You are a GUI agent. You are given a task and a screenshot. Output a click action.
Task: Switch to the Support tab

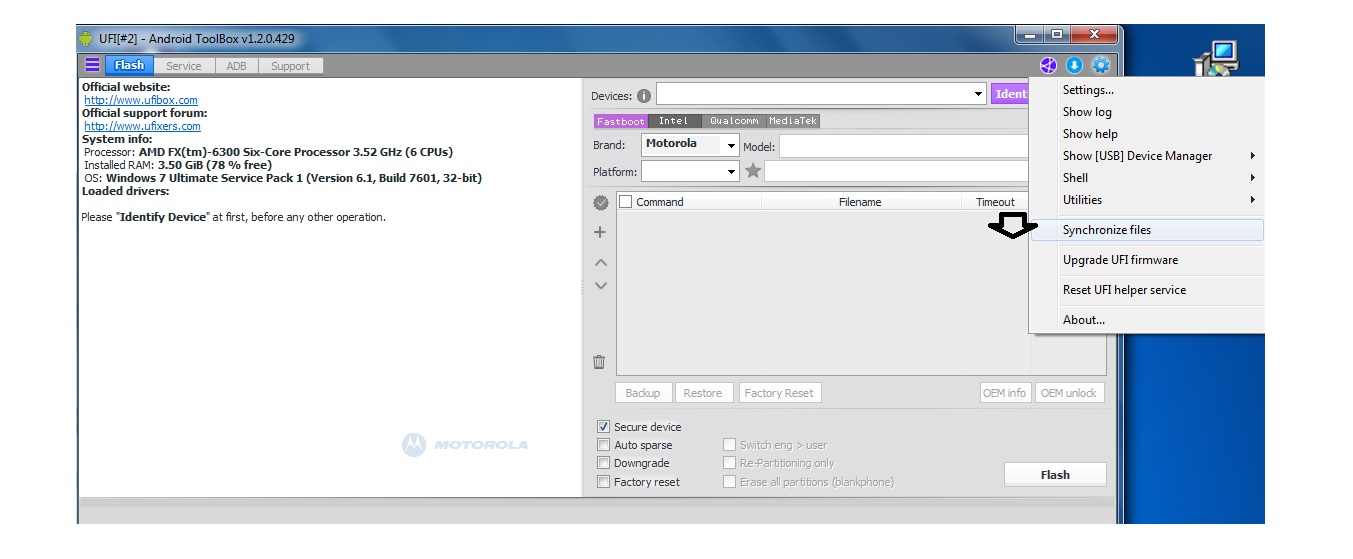290,66
